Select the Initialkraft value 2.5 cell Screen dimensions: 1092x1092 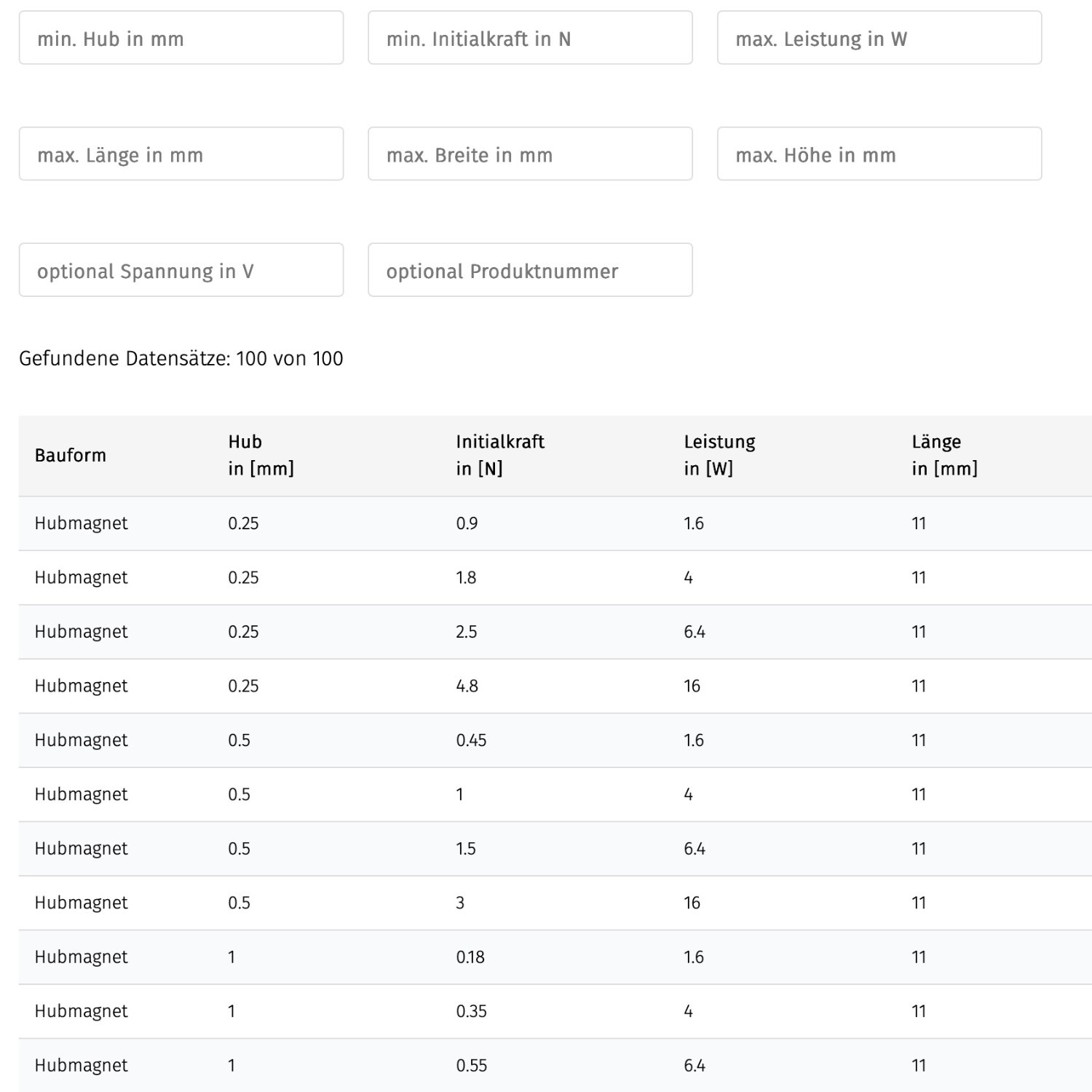pyautogui.click(x=467, y=632)
